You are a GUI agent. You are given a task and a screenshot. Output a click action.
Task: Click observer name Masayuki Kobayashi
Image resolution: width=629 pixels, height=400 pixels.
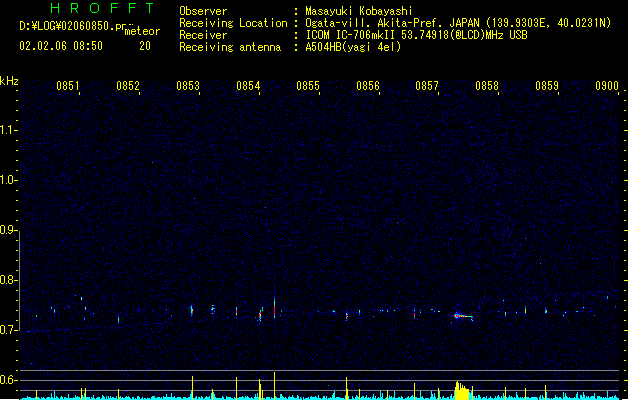click(x=359, y=11)
